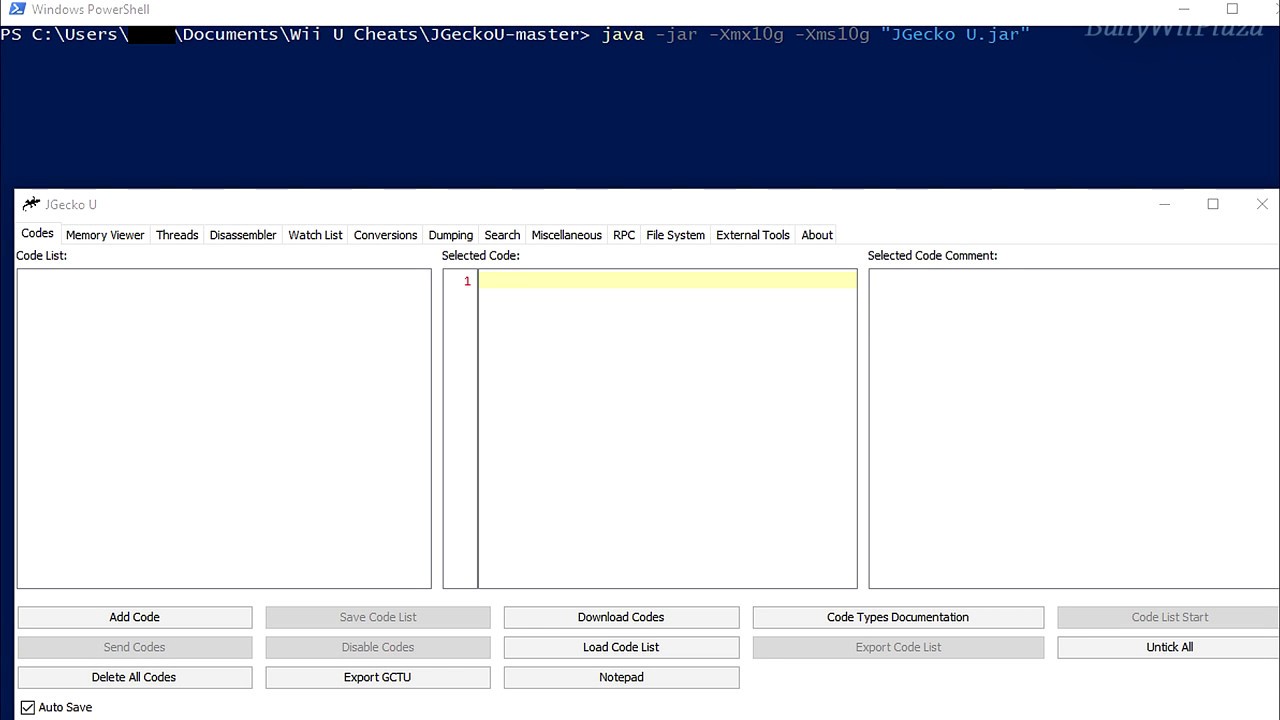Open Code Types Documentation
Viewport: 1280px width, 720px height.
click(x=898, y=617)
